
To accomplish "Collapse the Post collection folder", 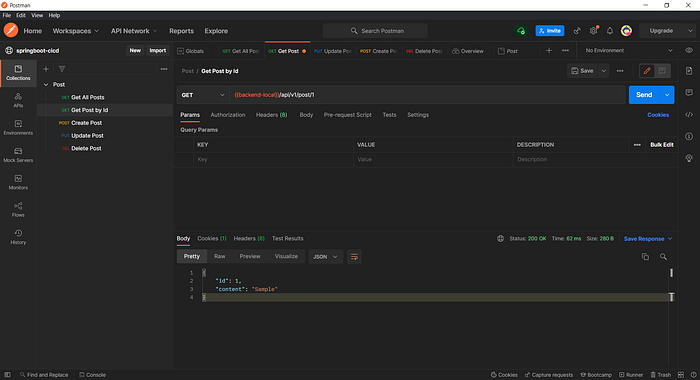I will pyautogui.click(x=46, y=84).
